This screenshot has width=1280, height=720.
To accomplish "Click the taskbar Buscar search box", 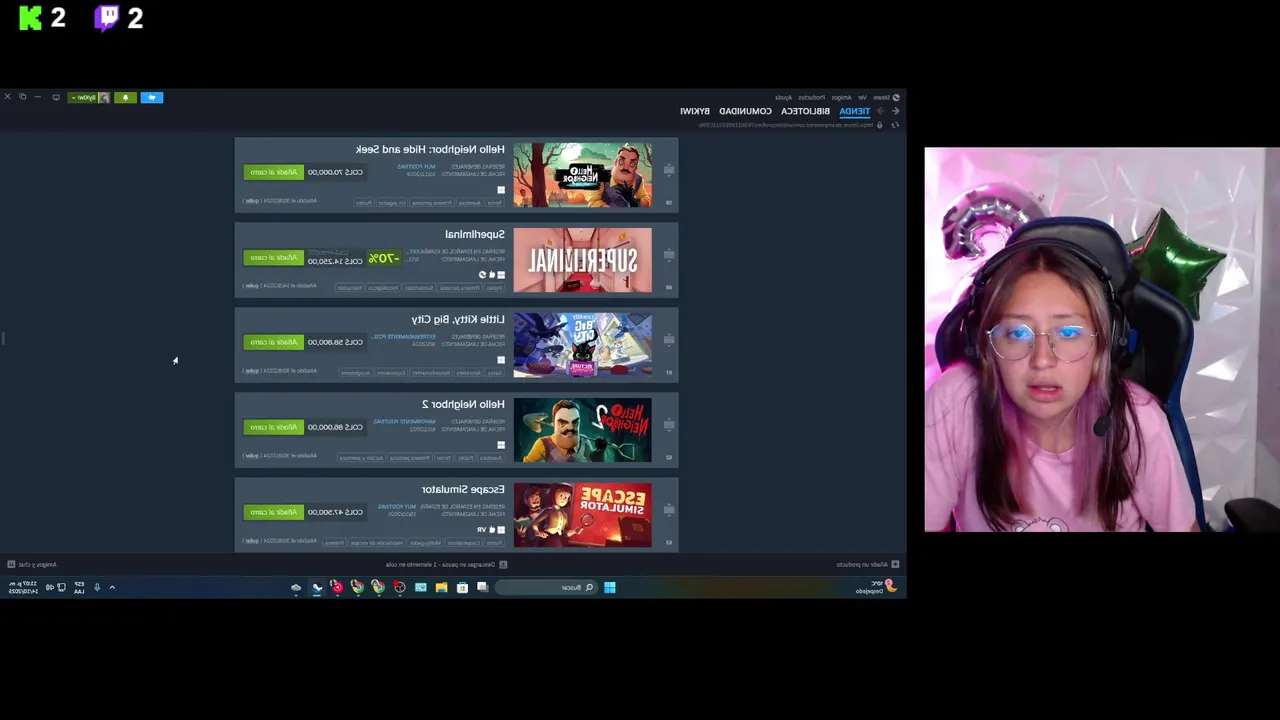I will pos(547,587).
